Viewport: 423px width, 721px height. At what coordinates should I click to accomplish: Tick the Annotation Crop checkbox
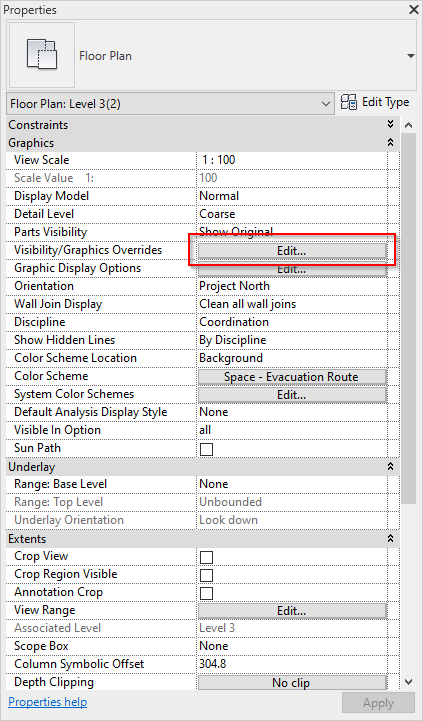point(206,593)
